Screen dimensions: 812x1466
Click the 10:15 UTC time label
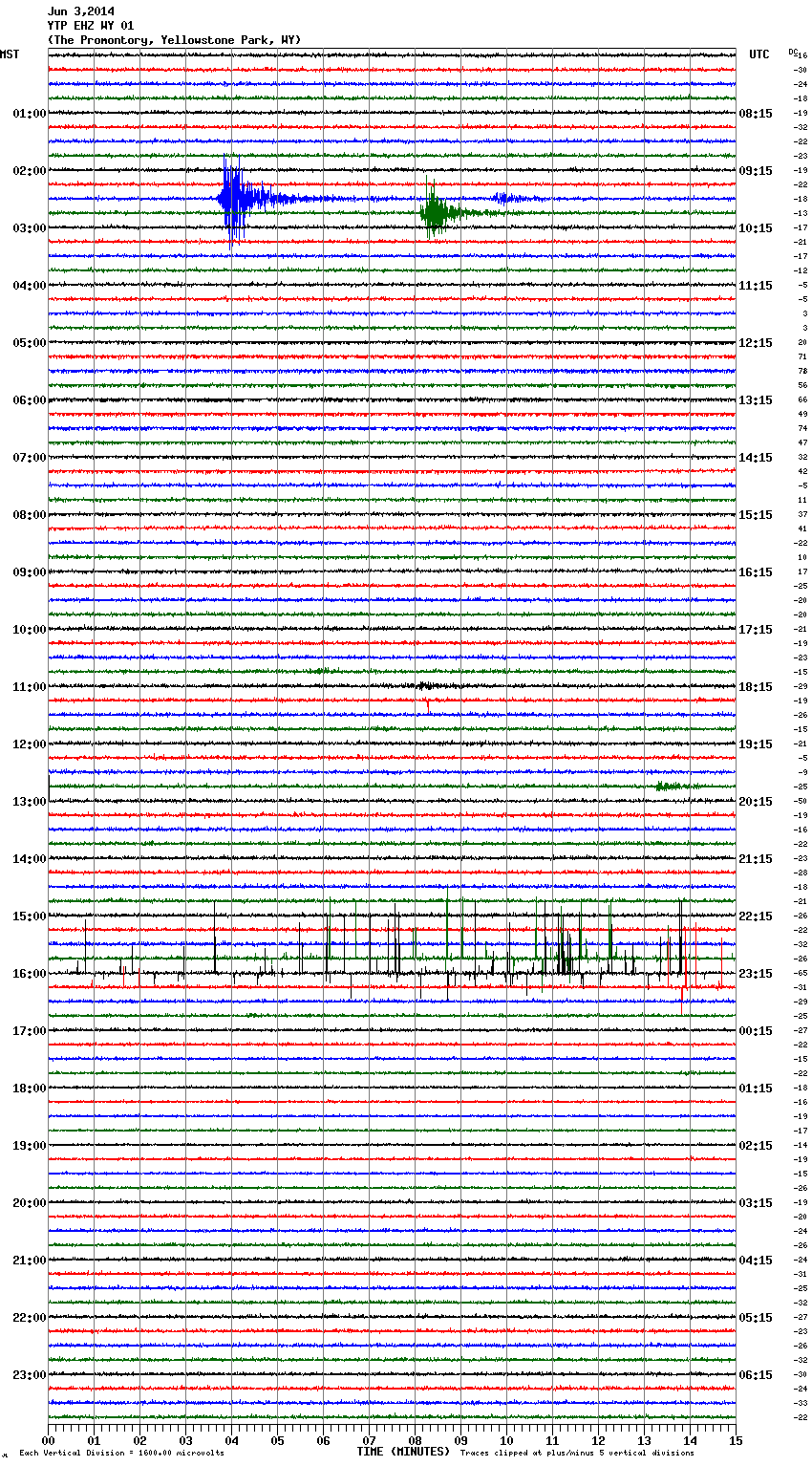point(756,228)
